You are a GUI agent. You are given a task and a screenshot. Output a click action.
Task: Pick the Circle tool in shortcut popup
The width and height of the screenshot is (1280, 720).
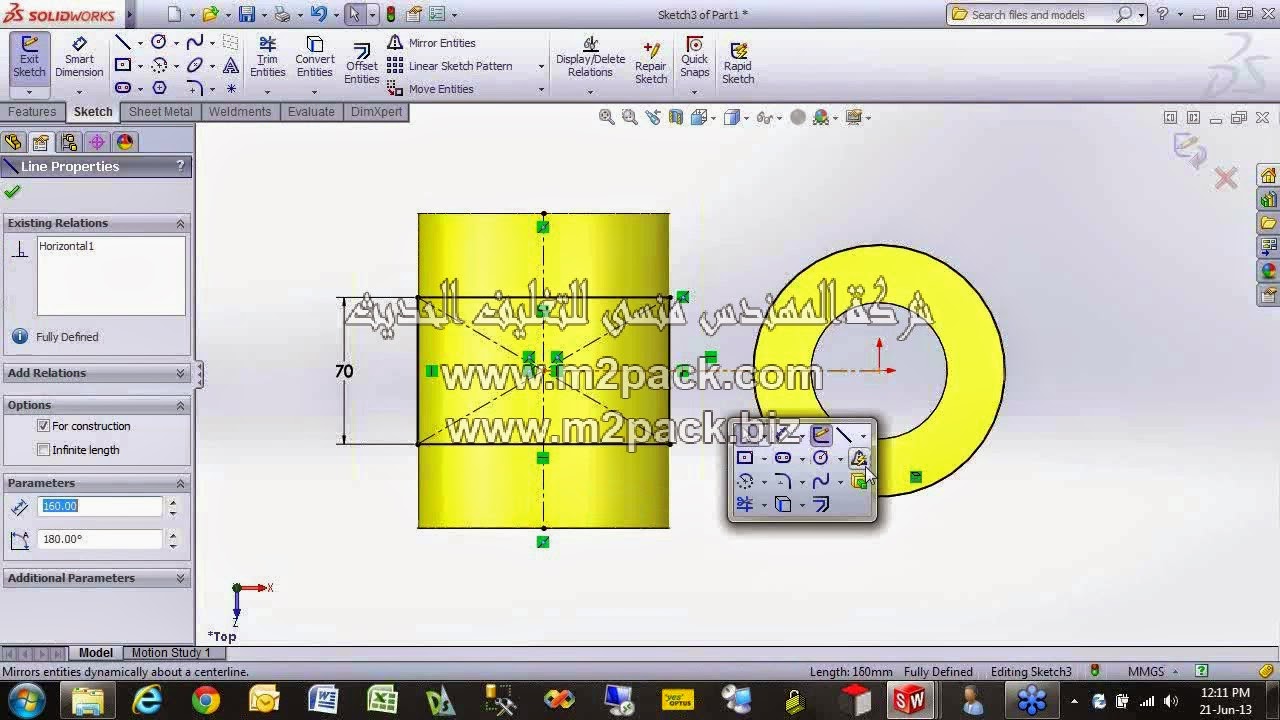point(820,458)
